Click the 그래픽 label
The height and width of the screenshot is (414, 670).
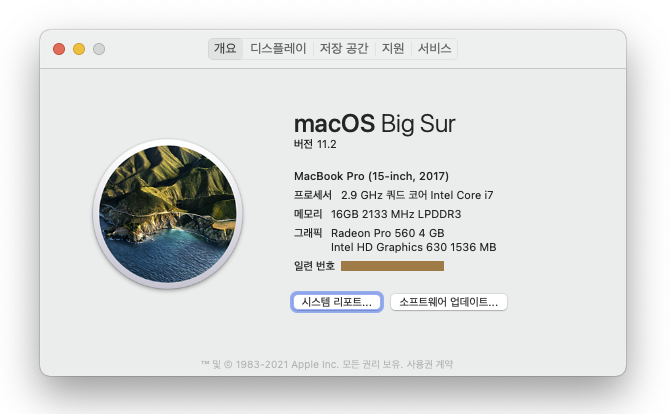pyautogui.click(x=308, y=233)
